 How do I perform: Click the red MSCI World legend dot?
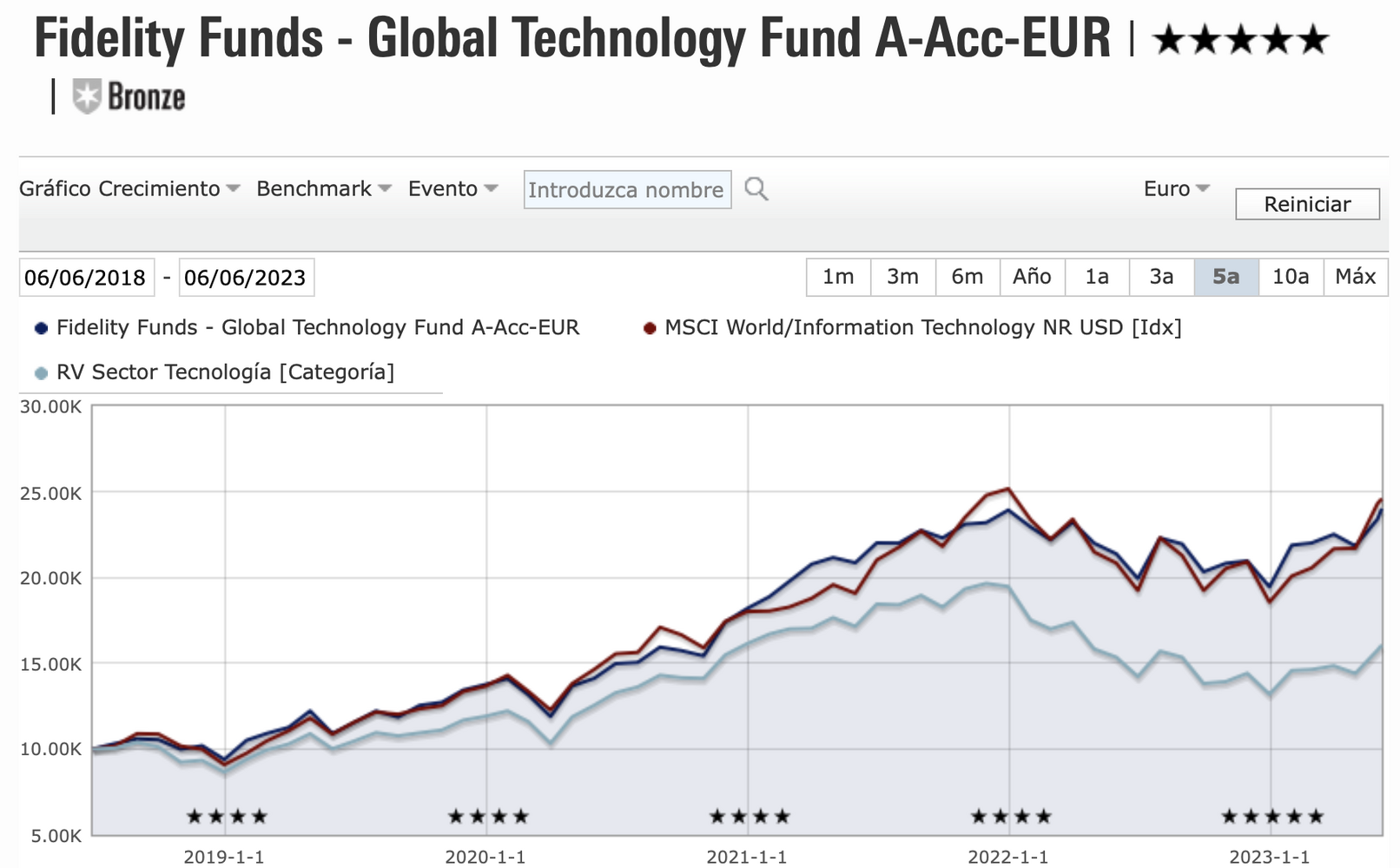(649, 328)
